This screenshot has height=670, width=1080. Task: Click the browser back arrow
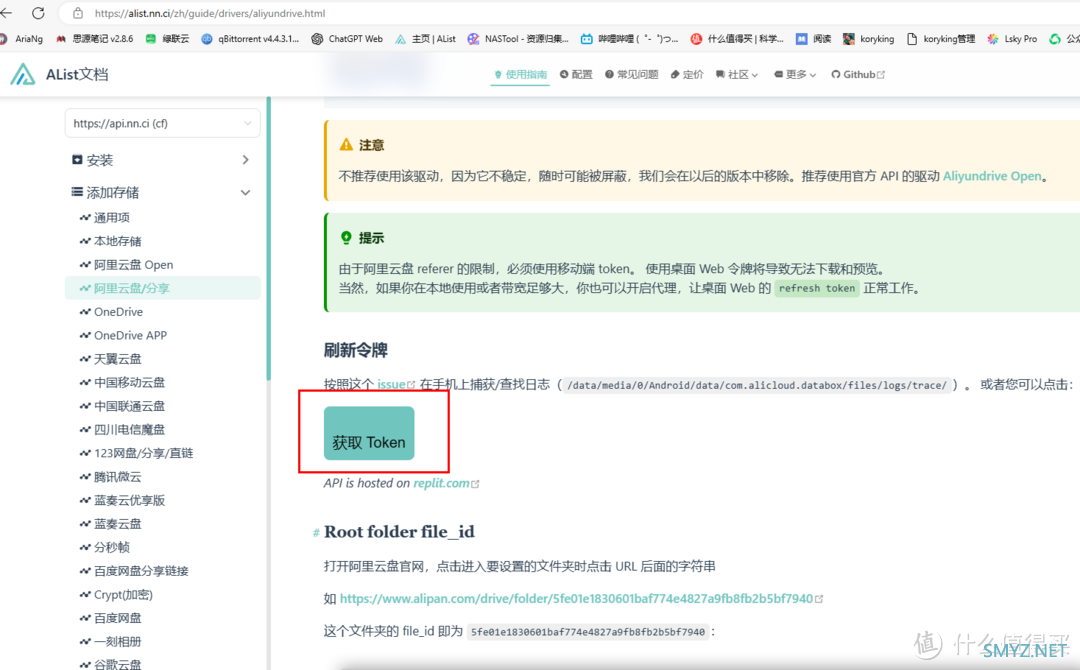[x=6, y=13]
